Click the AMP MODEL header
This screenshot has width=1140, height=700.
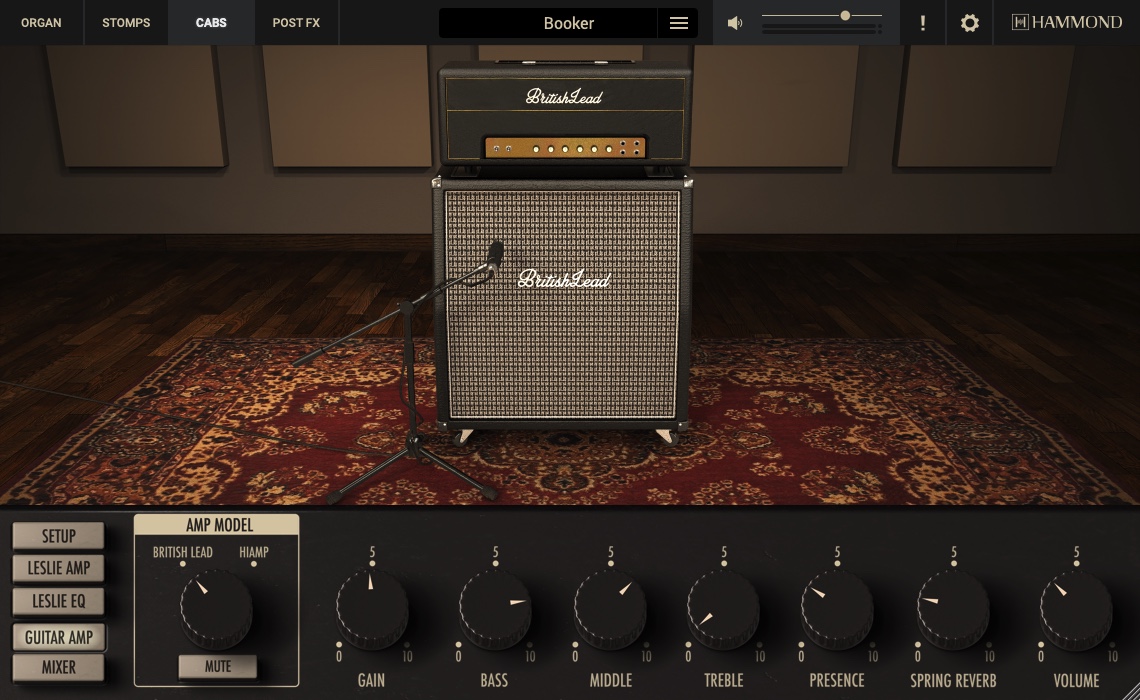219,525
